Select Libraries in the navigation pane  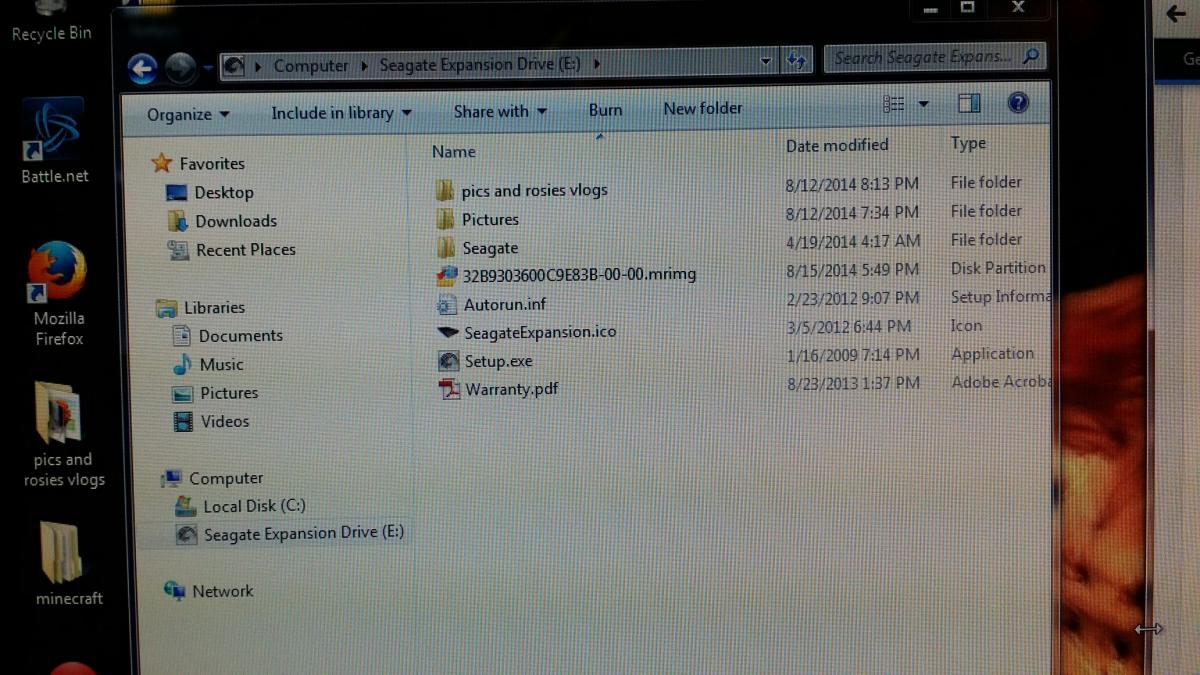[x=214, y=308]
